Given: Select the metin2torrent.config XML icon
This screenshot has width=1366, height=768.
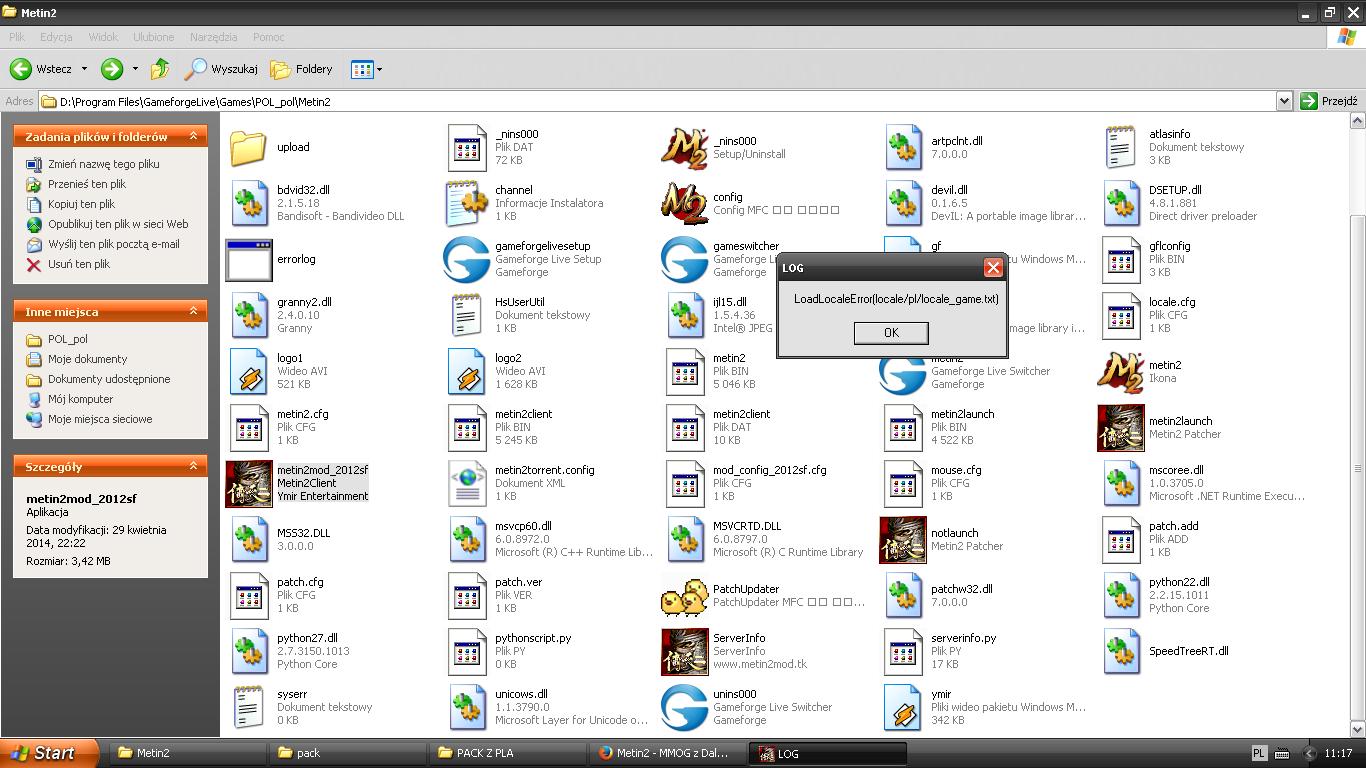Looking at the screenshot, I should (x=467, y=483).
